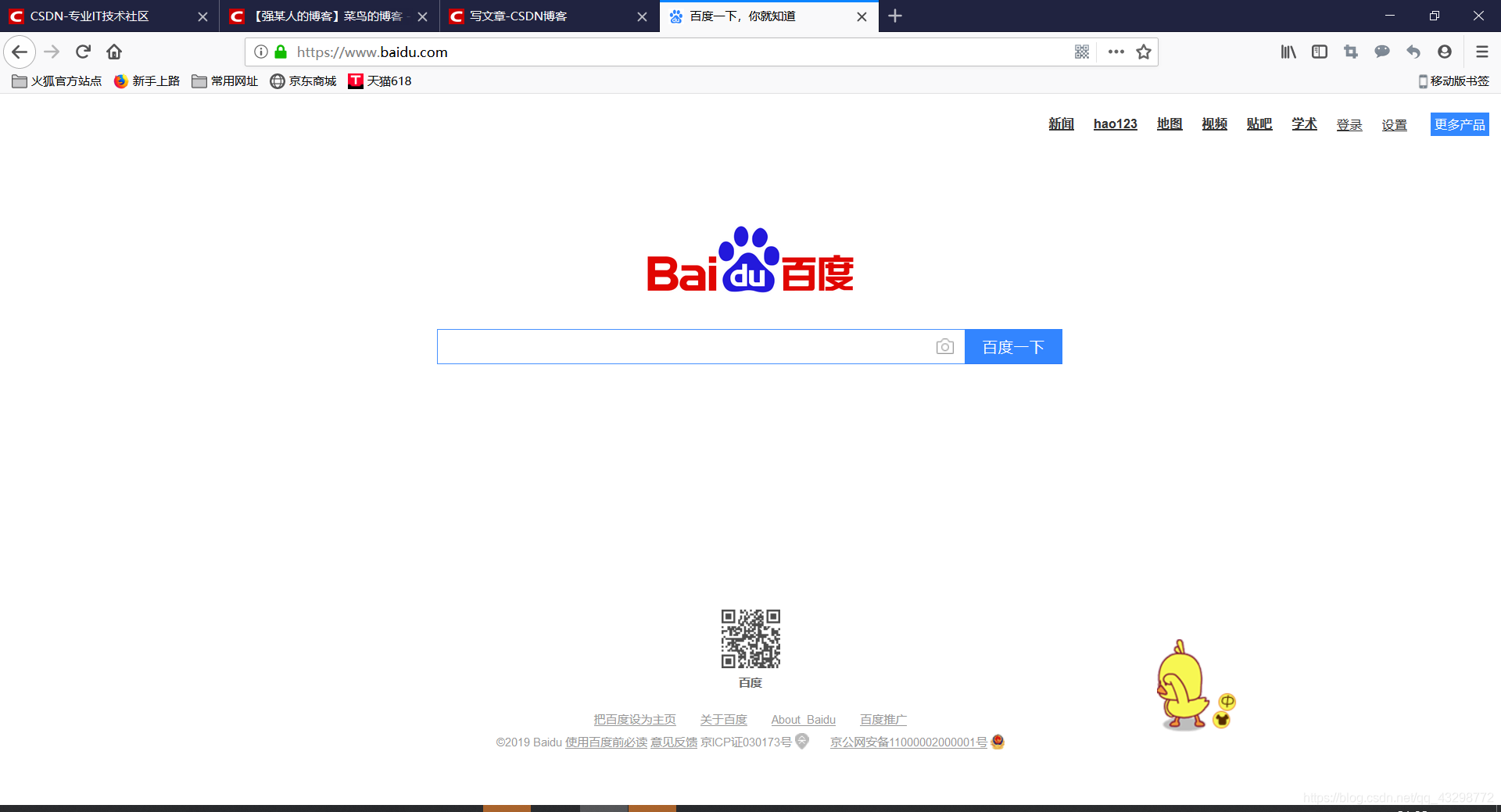The width and height of the screenshot is (1501, 812).
Task: Close the 强某人的博客 tab
Action: 422,16
